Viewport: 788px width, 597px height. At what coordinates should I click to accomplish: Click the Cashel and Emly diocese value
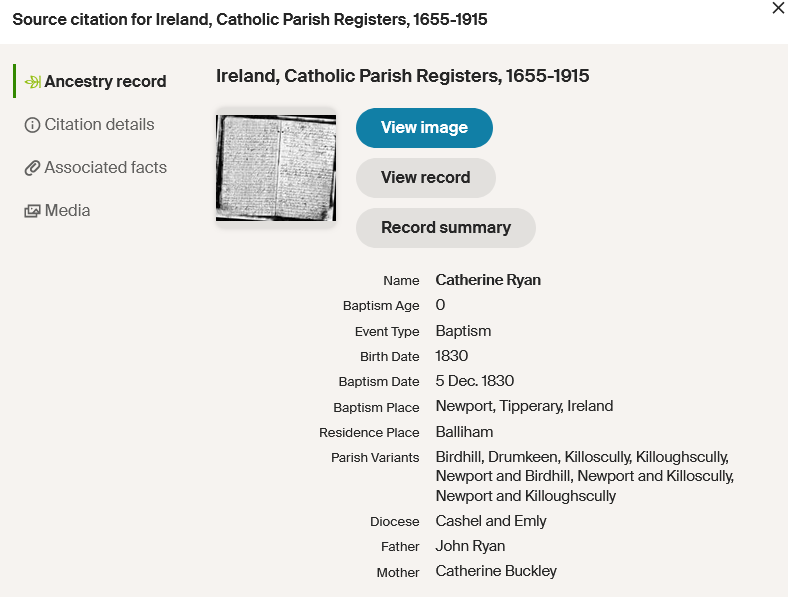coord(491,521)
